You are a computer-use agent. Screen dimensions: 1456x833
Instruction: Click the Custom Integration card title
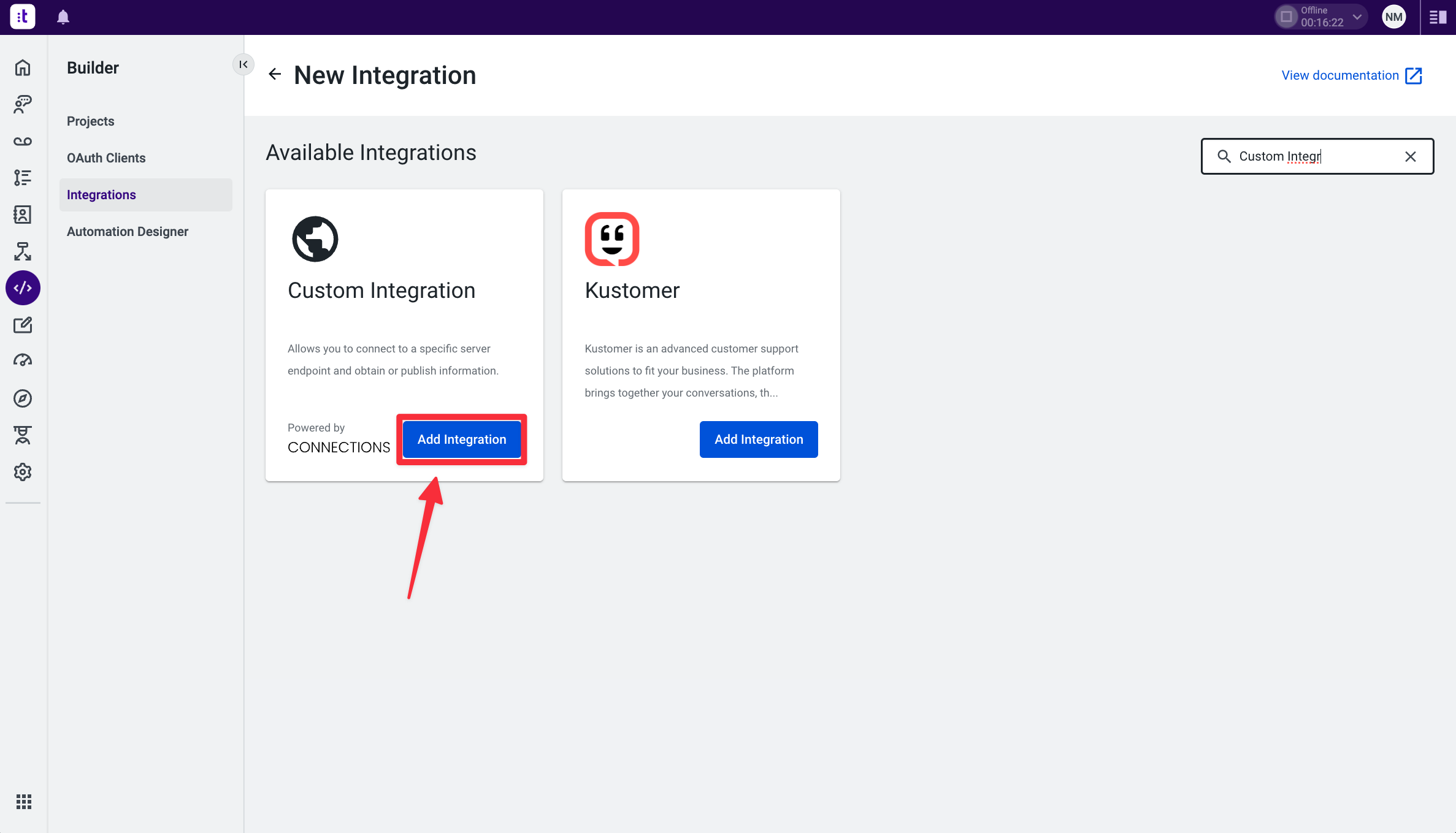click(381, 291)
